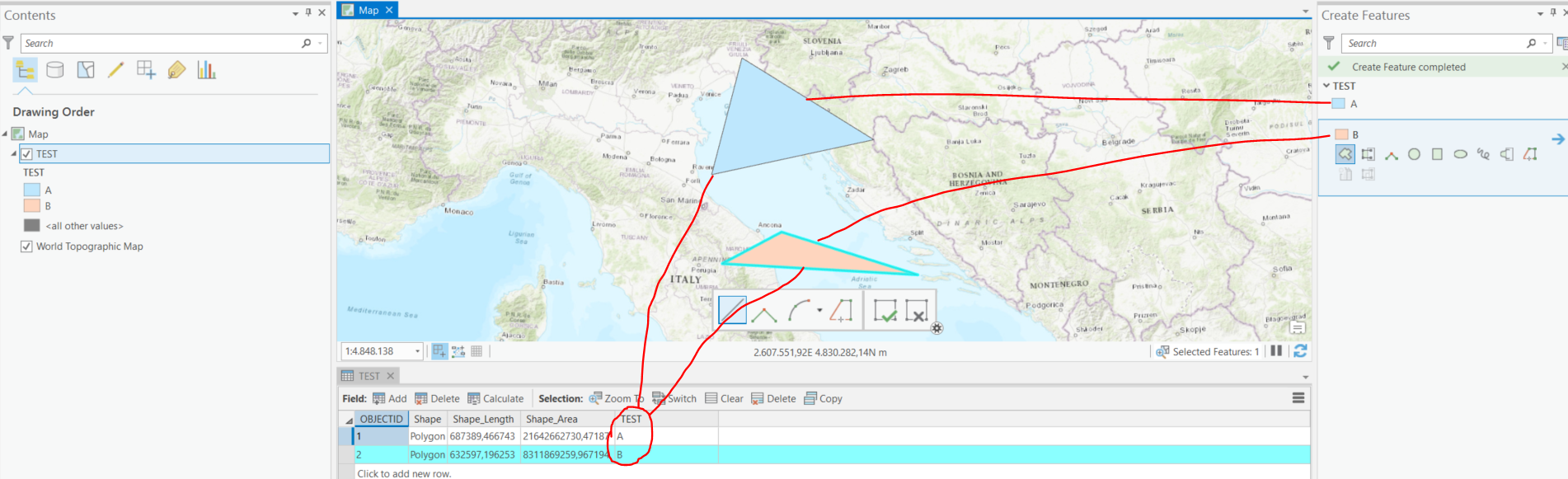The height and width of the screenshot is (479, 1568).
Task: Click blue A symbol swatch in Contents
Action: (32, 190)
